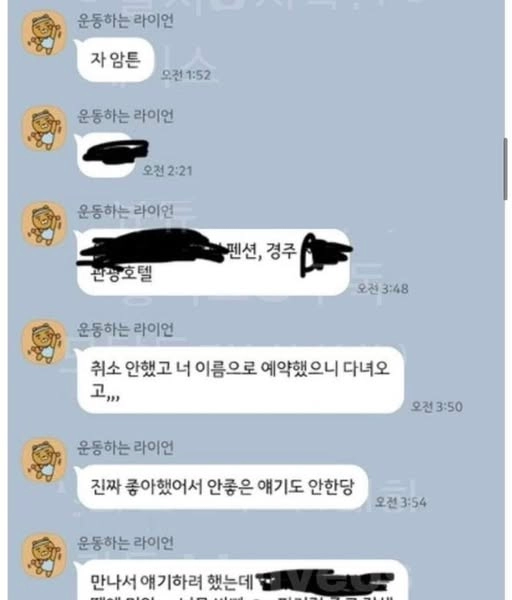Click the timestamp 오전 3:54
This screenshot has width=512, height=600.
(401, 502)
